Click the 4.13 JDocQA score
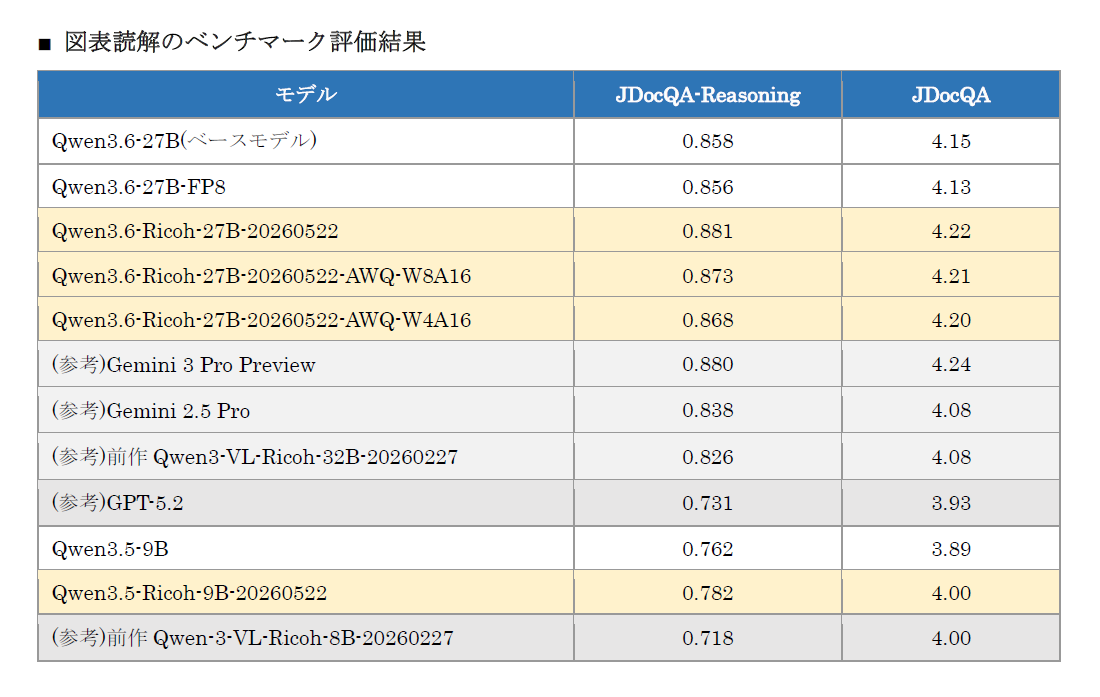Image resolution: width=1100 pixels, height=697 pixels. (x=951, y=187)
